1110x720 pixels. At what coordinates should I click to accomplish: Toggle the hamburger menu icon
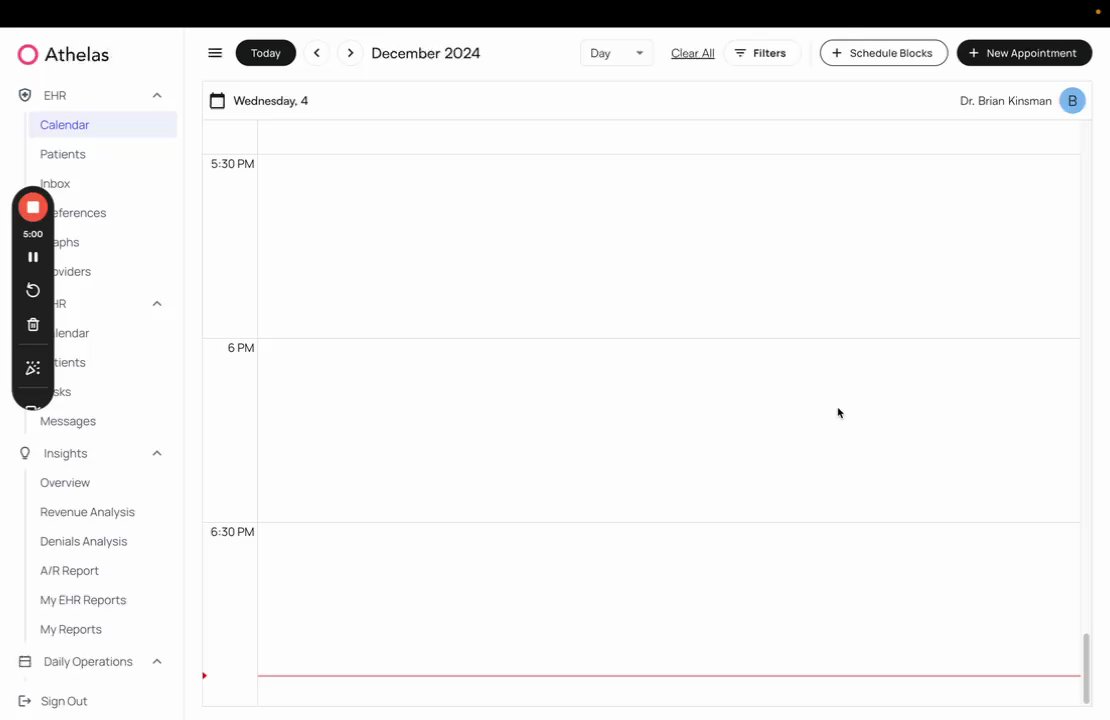tap(215, 53)
